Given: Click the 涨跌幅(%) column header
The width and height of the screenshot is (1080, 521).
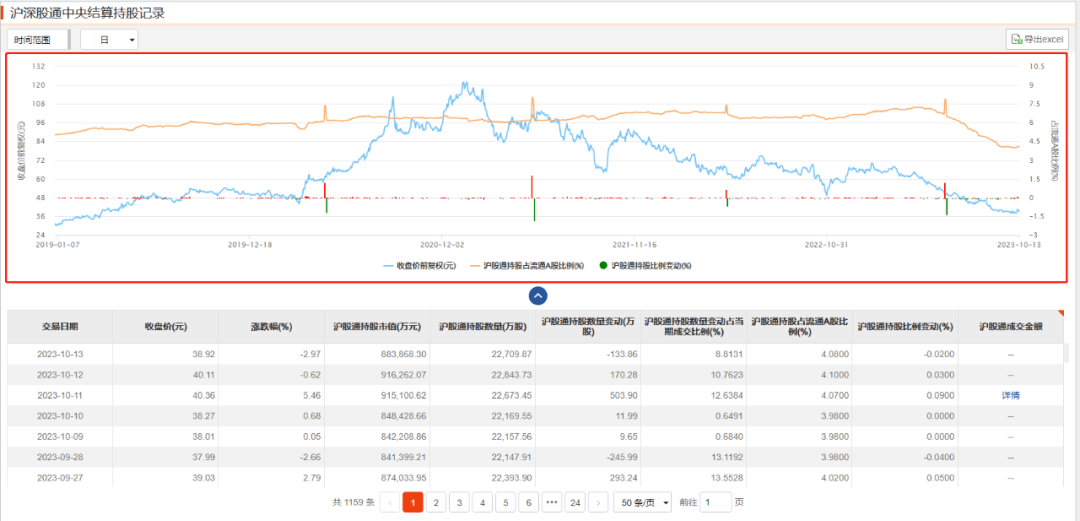Looking at the screenshot, I should (x=270, y=326).
